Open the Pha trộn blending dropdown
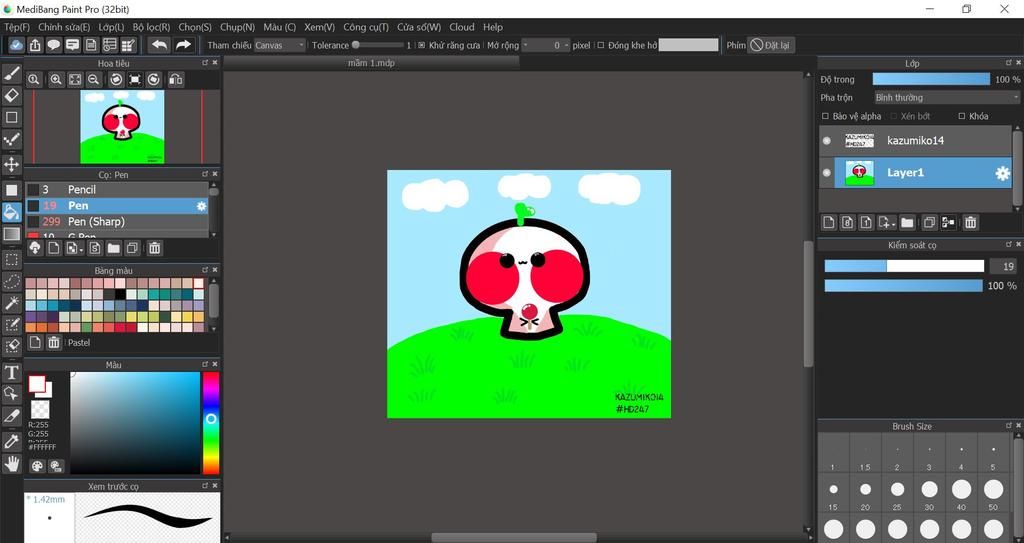This screenshot has height=543, width=1024. [x=947, y=97]
